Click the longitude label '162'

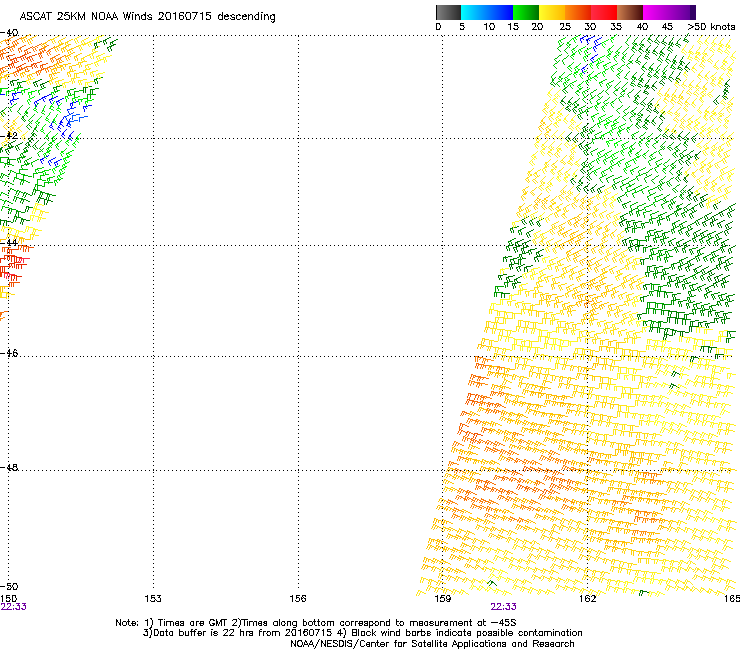point(587,599)
